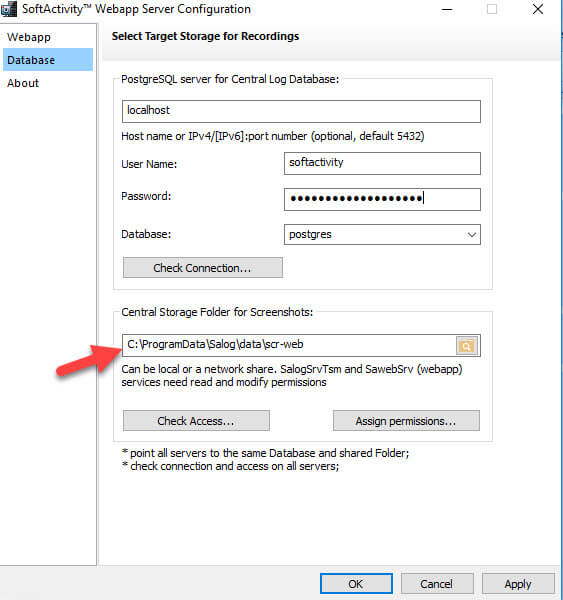The image size is (563, 600).
Task: Open Assign permissions dialog
Action: [x=406, y=421]
